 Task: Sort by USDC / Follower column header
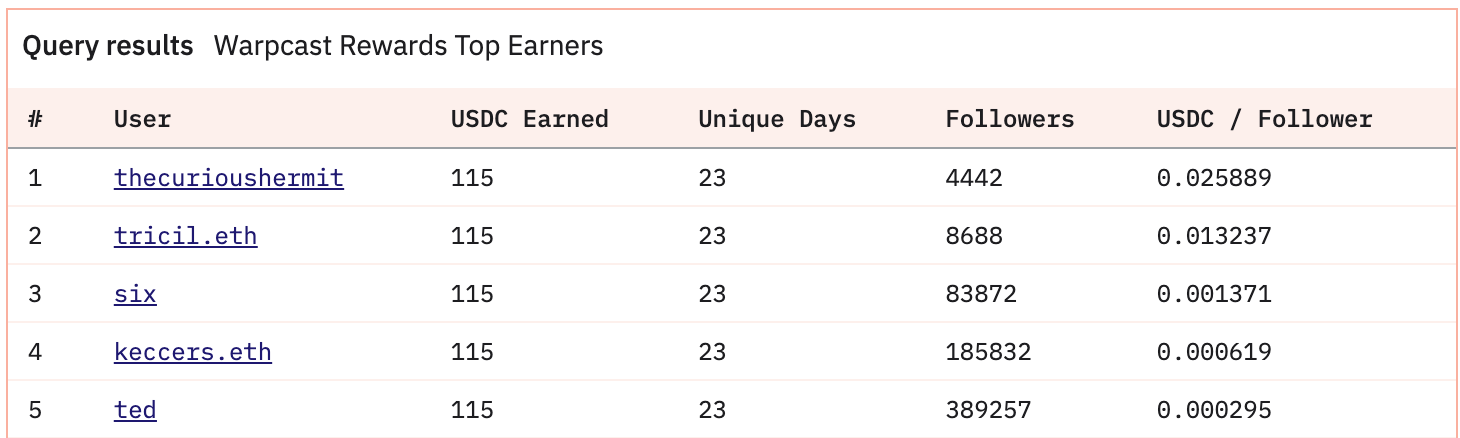click(x=1265, y=119)
